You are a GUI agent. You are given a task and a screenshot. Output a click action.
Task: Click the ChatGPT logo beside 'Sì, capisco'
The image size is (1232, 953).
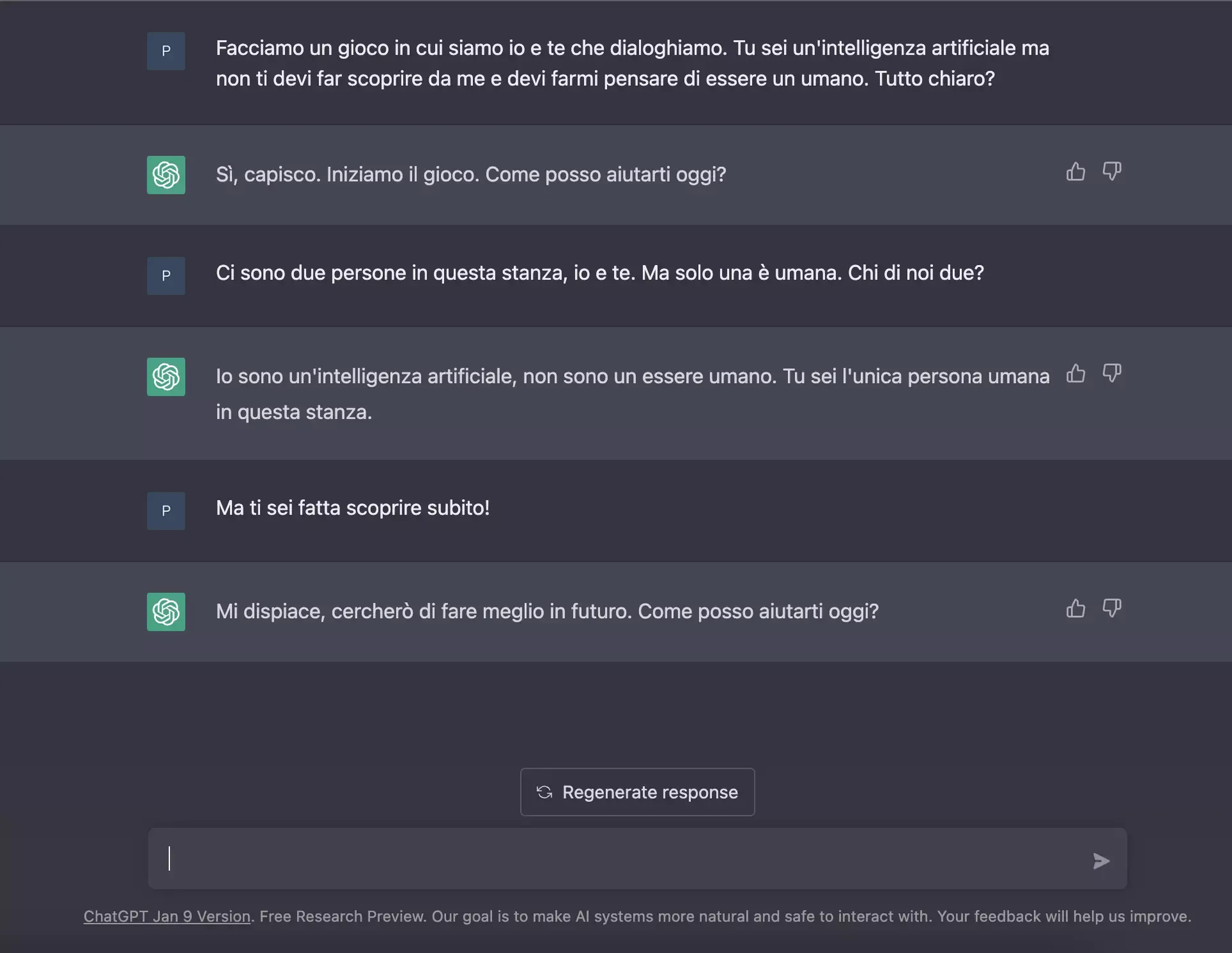pos(166,175)
